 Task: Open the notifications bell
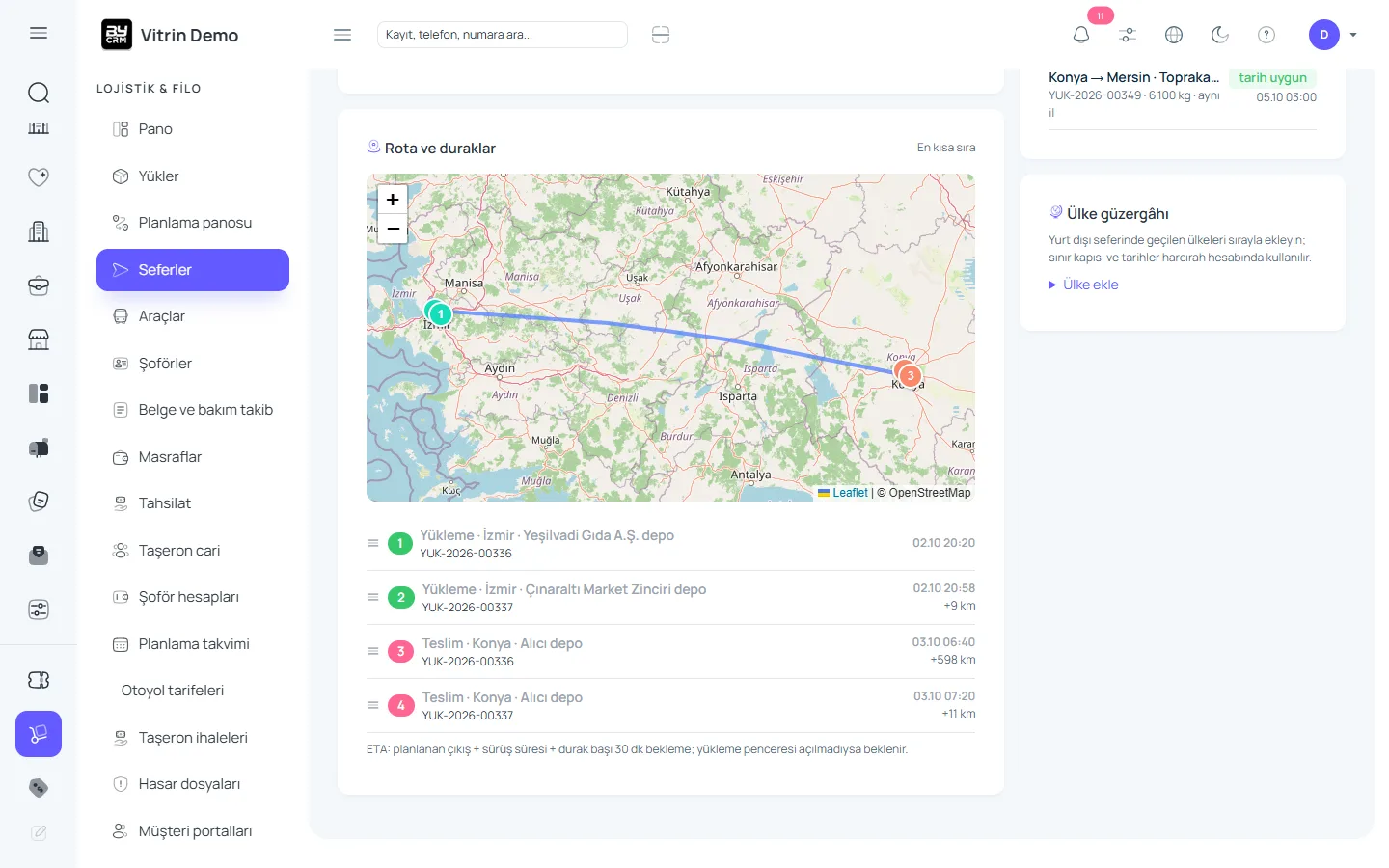tap(1081, 35)
